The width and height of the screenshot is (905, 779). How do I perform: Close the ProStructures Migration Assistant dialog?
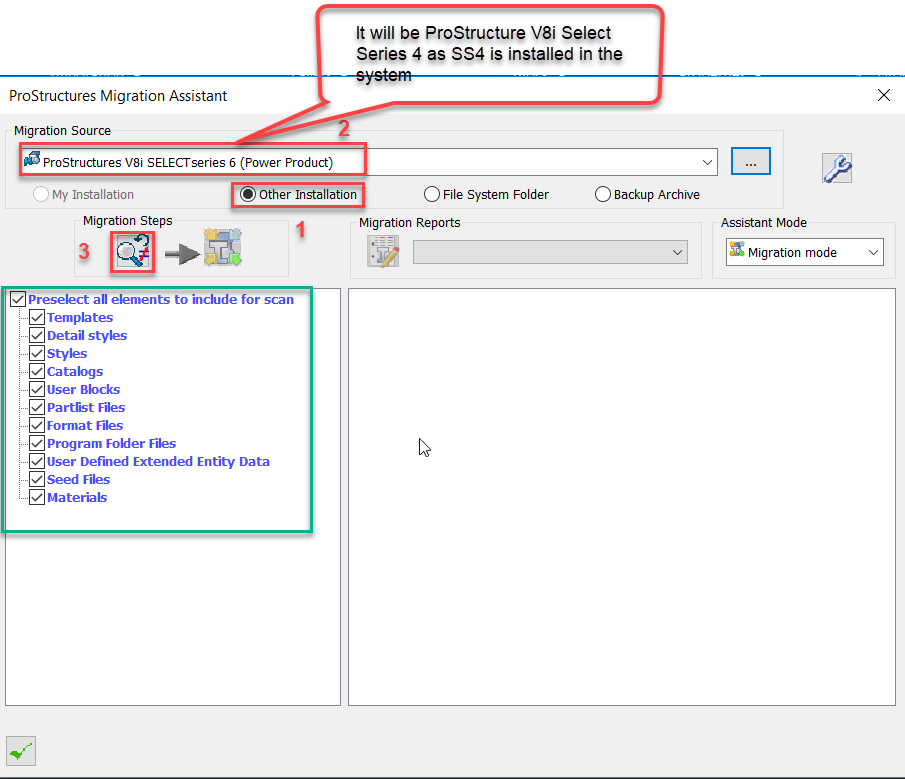(884, 95)
